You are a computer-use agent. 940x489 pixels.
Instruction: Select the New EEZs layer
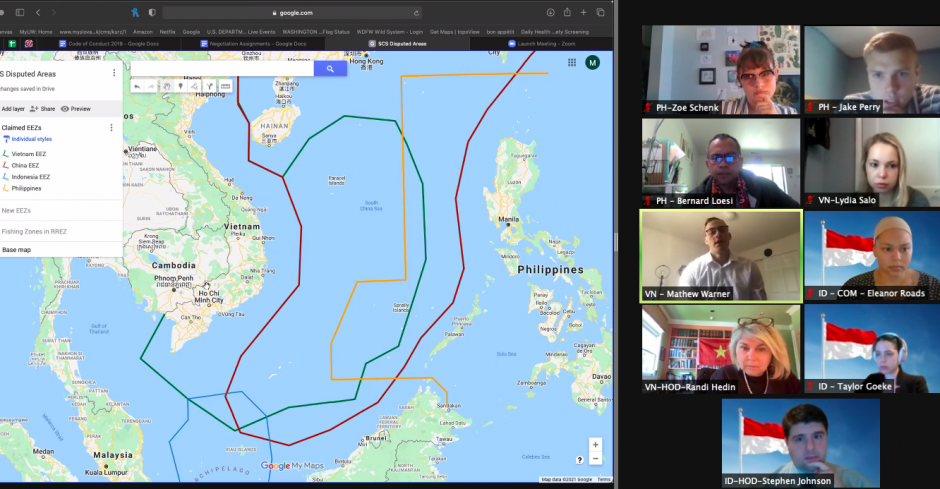pos(16,210)
